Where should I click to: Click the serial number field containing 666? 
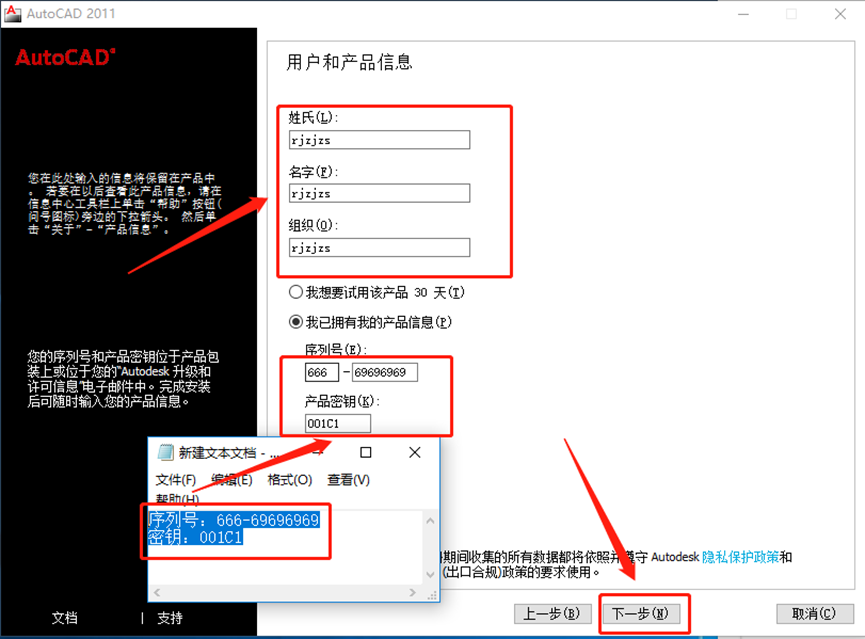320,372
